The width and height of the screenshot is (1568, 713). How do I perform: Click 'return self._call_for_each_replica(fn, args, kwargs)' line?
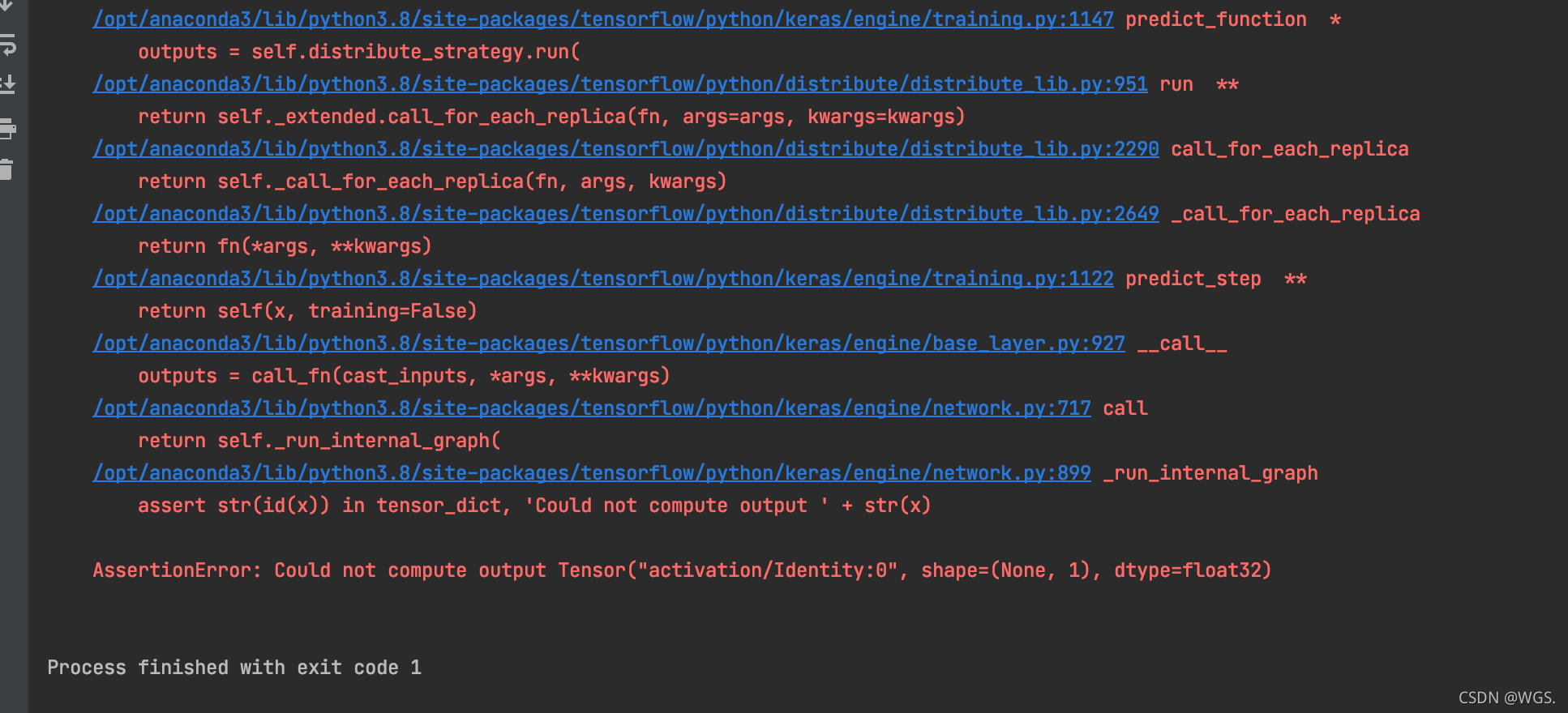click(432, 181)
